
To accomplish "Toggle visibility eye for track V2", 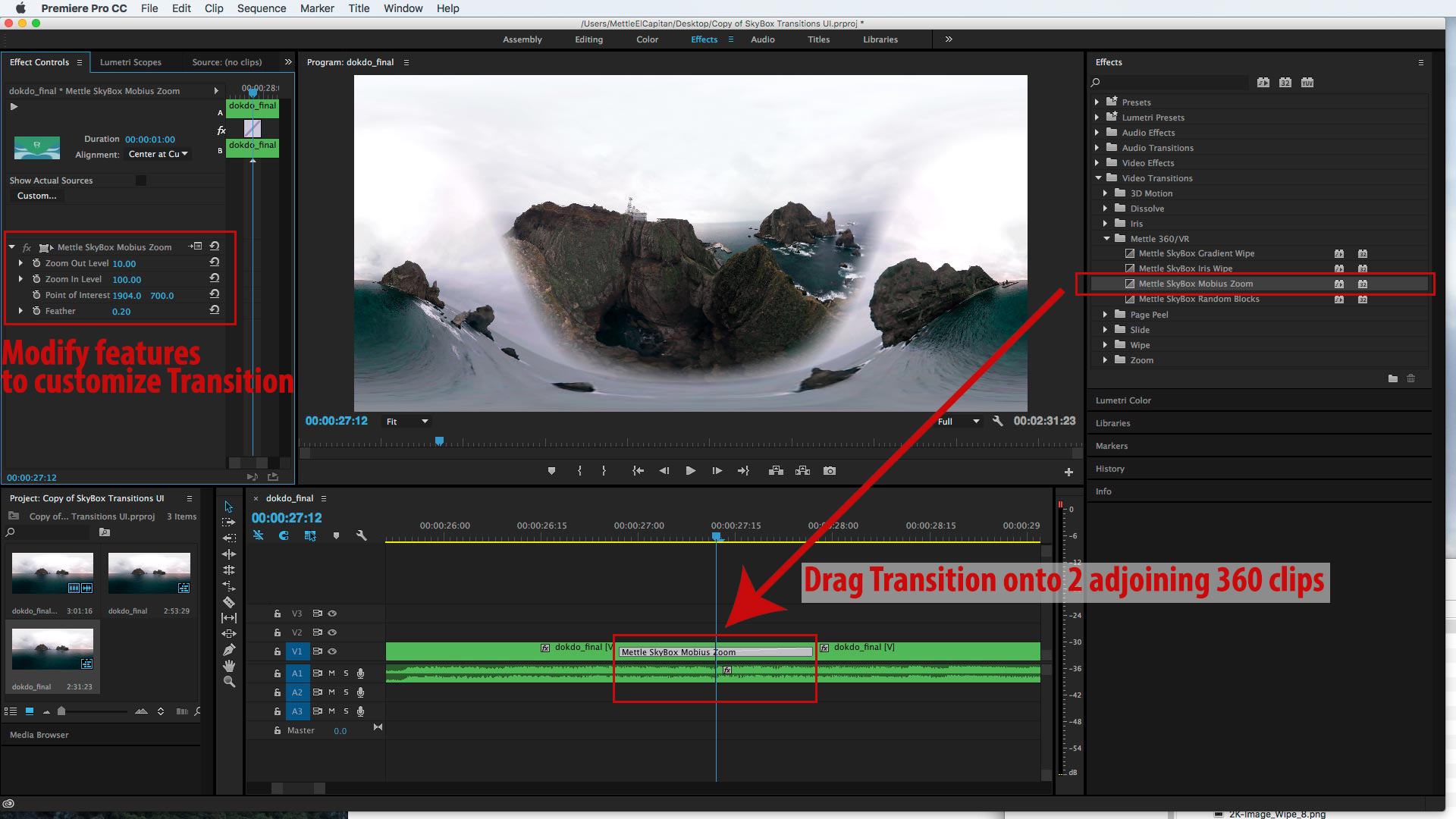I will point(332,632).
